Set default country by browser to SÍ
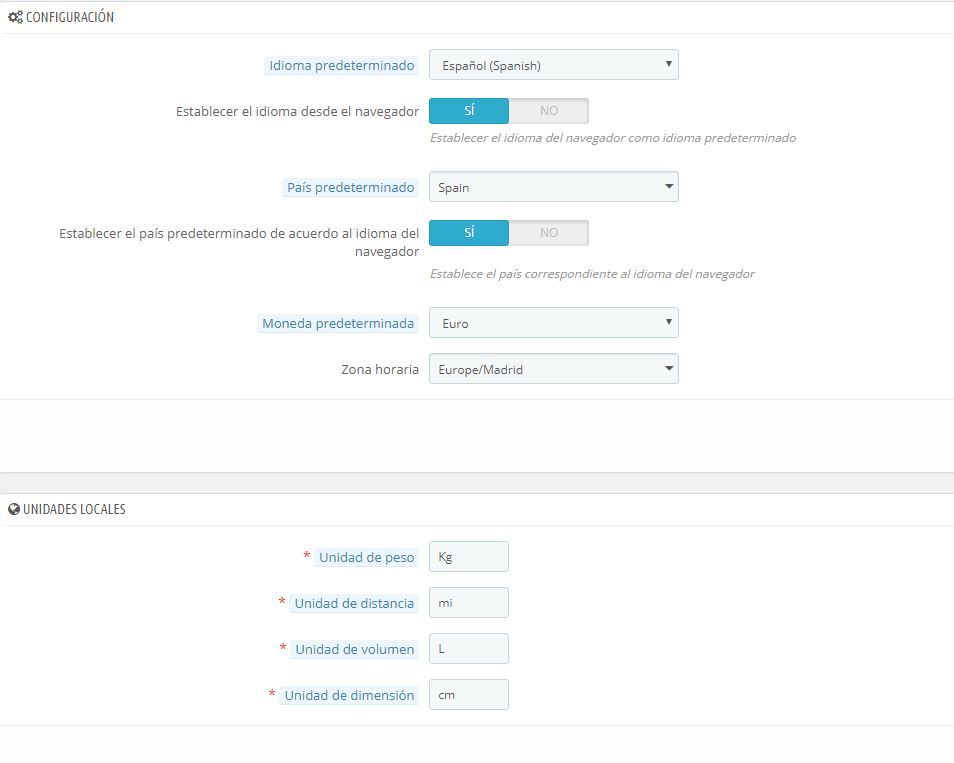 pos(469,233)
